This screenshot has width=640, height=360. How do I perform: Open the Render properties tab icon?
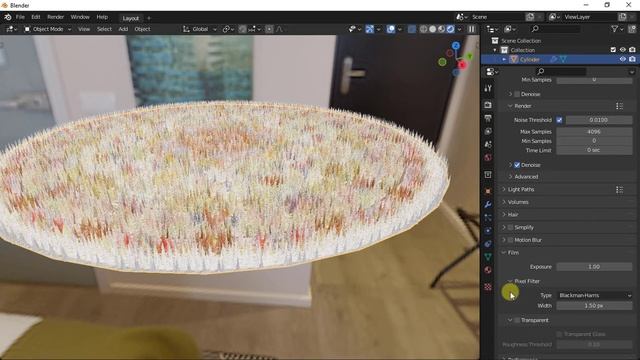[488, 105]
